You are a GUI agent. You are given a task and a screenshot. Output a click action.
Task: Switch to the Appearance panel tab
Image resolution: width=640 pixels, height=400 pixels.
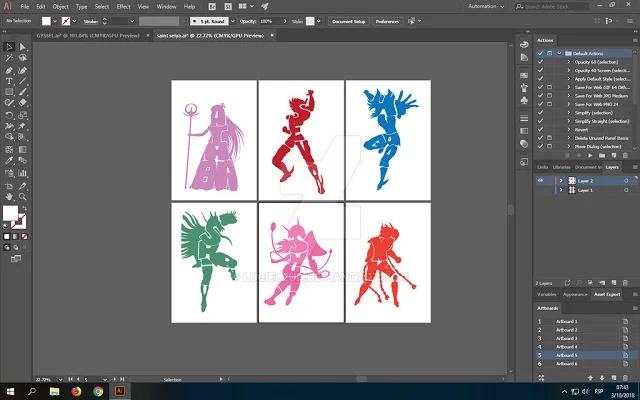[575, 294]
